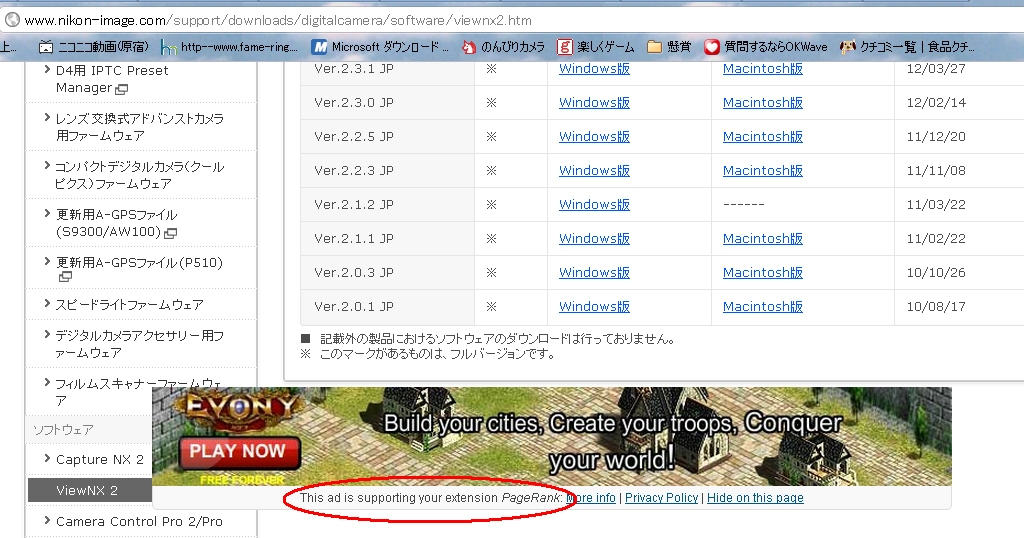
Task: Download Macintosh版 for Ver.2.3.1 JP
Action: pos(763,69)
